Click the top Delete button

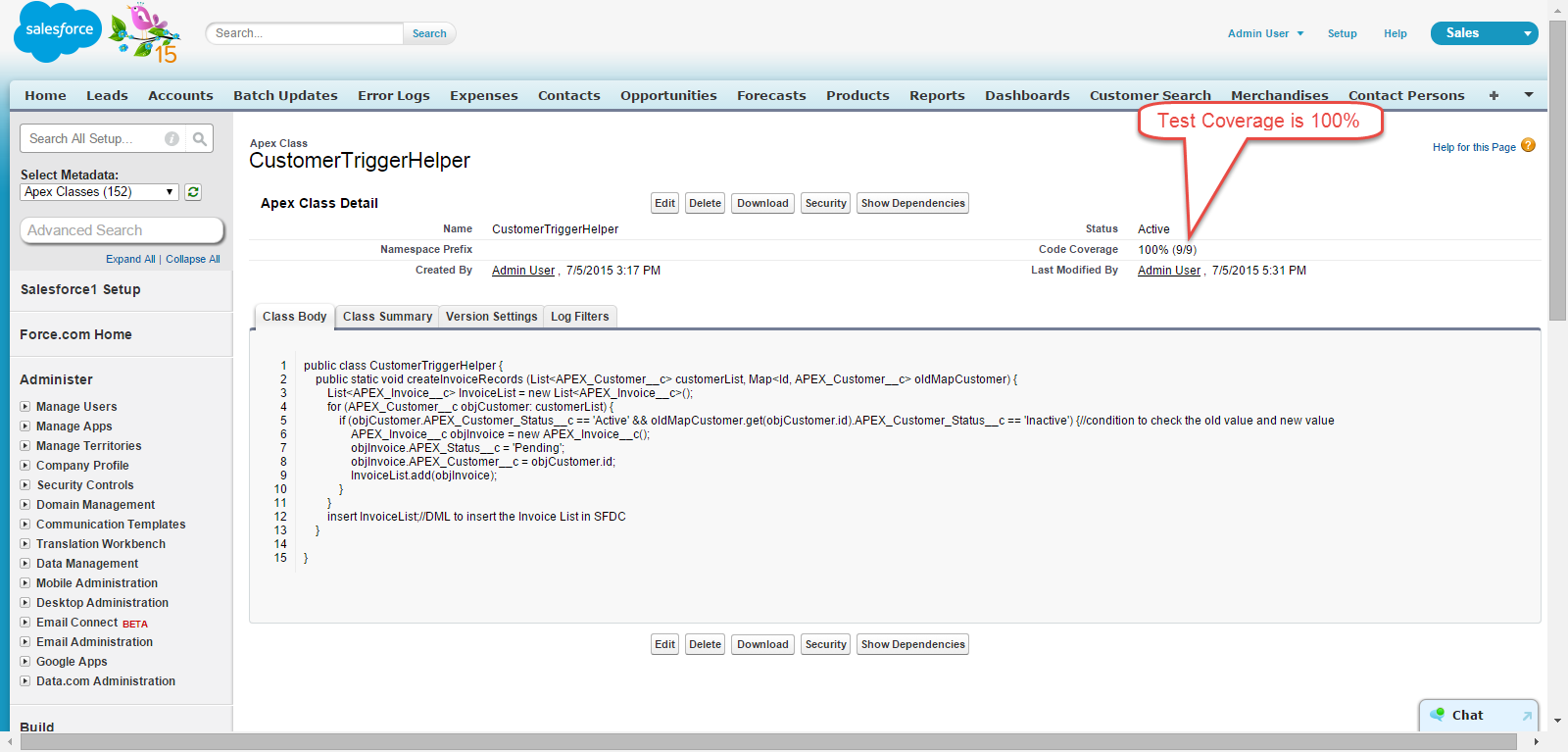tap(705, 203)
